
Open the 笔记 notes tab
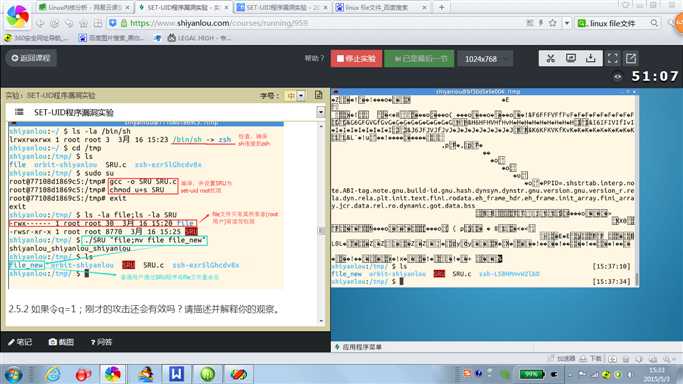[20, 342]
